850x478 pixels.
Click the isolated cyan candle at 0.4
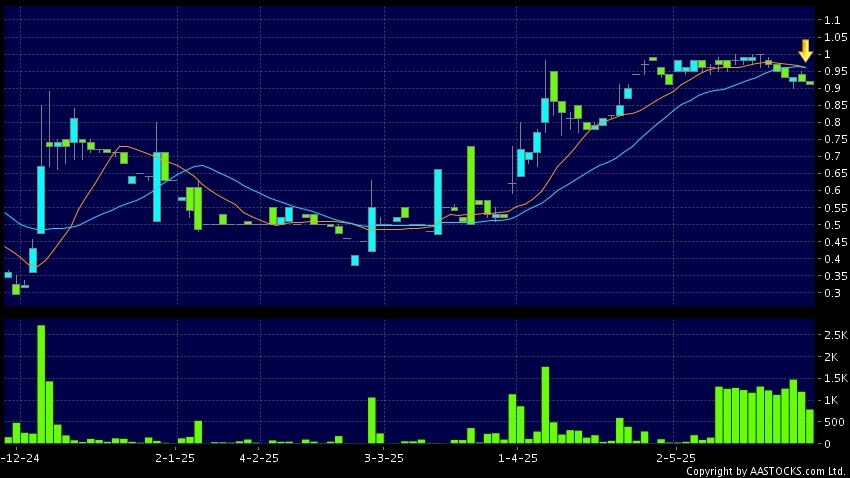tap(355, 261)
